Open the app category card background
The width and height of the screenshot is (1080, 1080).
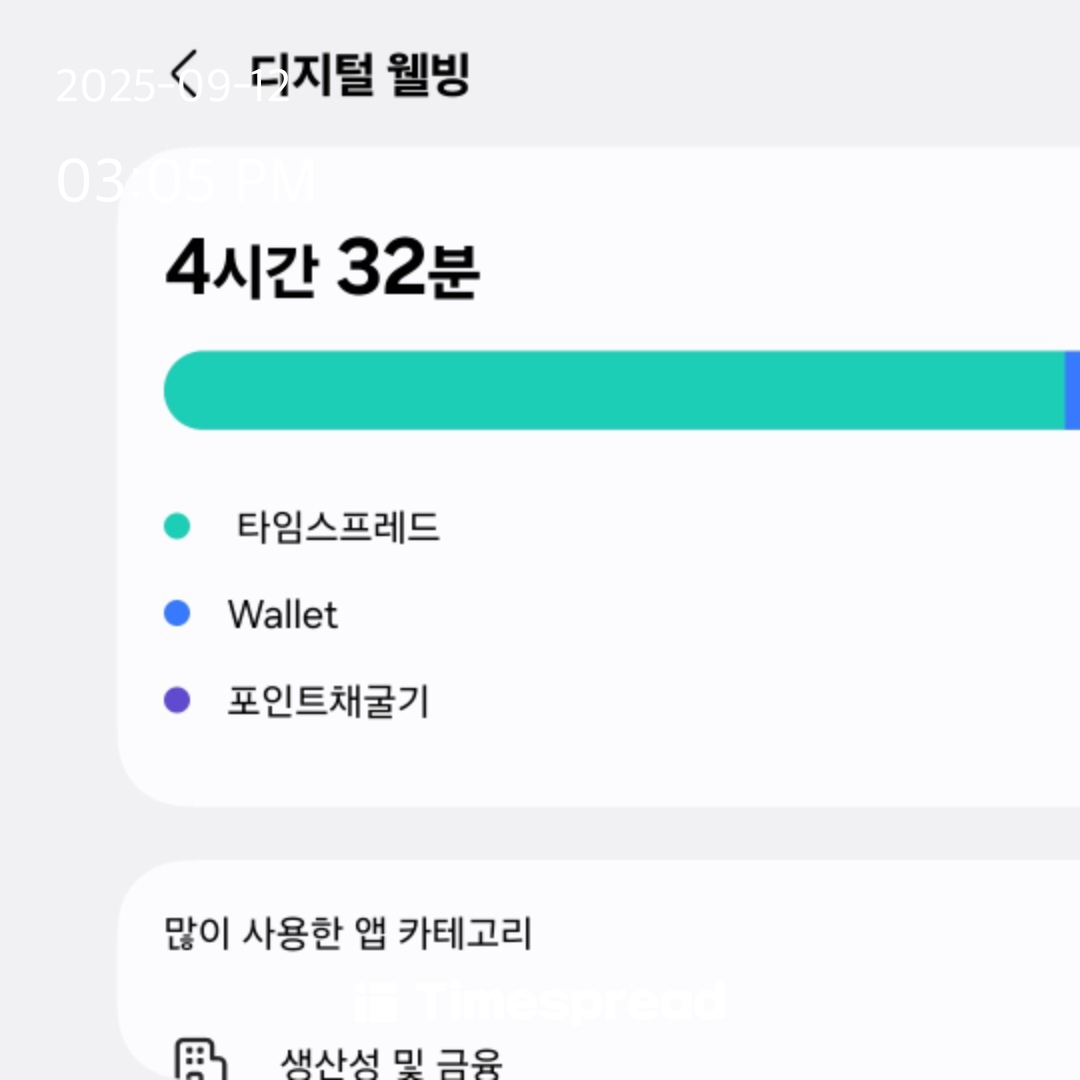[599, 970]
